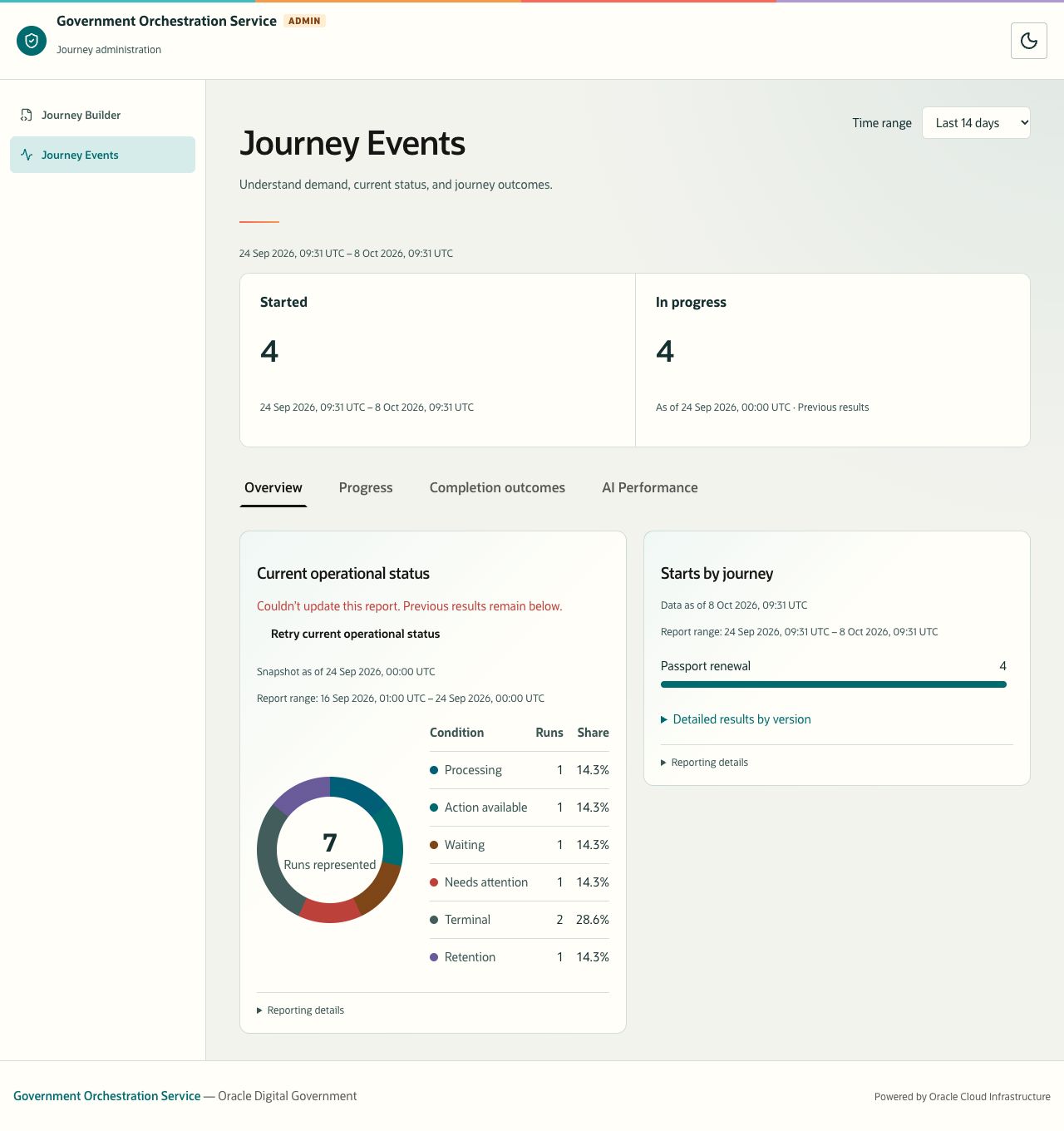The height and width of the screenshot is (1131, 1064).
Task: Click the 'Passport renewal' journey label
Action: (706, 666)
